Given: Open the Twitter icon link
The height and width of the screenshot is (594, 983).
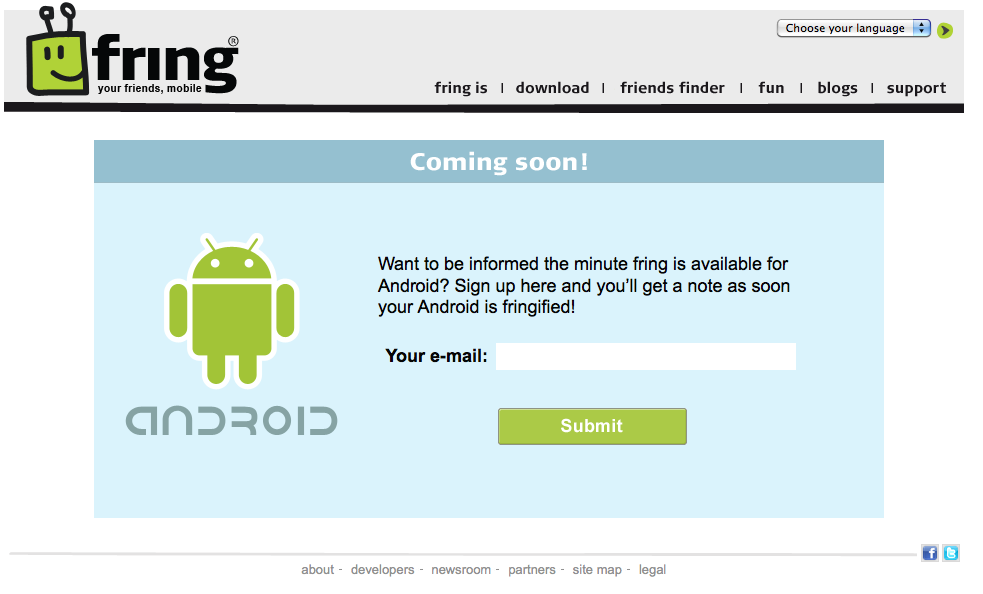Looking at the screenshot, I should (951, 553).
